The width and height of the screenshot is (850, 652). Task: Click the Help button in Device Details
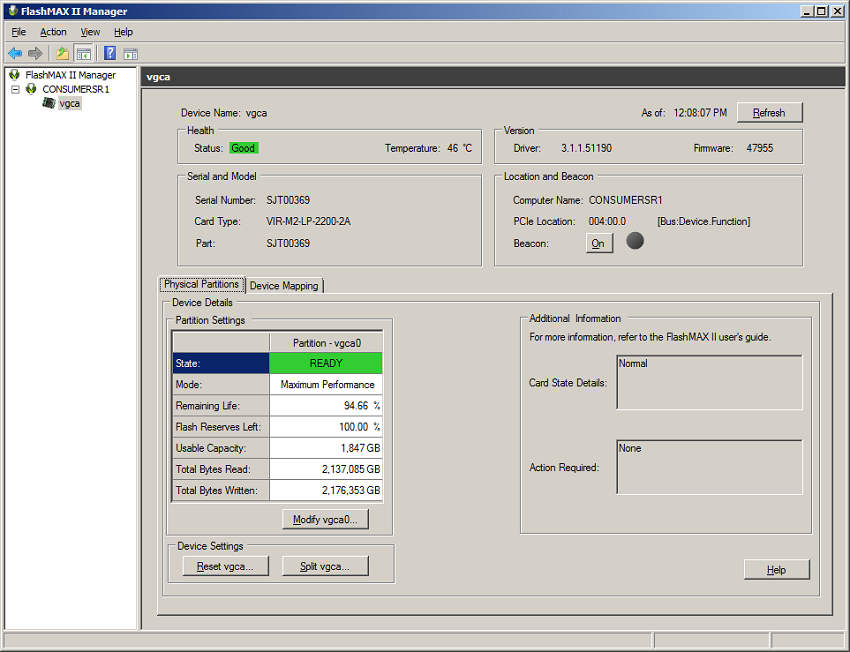776,570
